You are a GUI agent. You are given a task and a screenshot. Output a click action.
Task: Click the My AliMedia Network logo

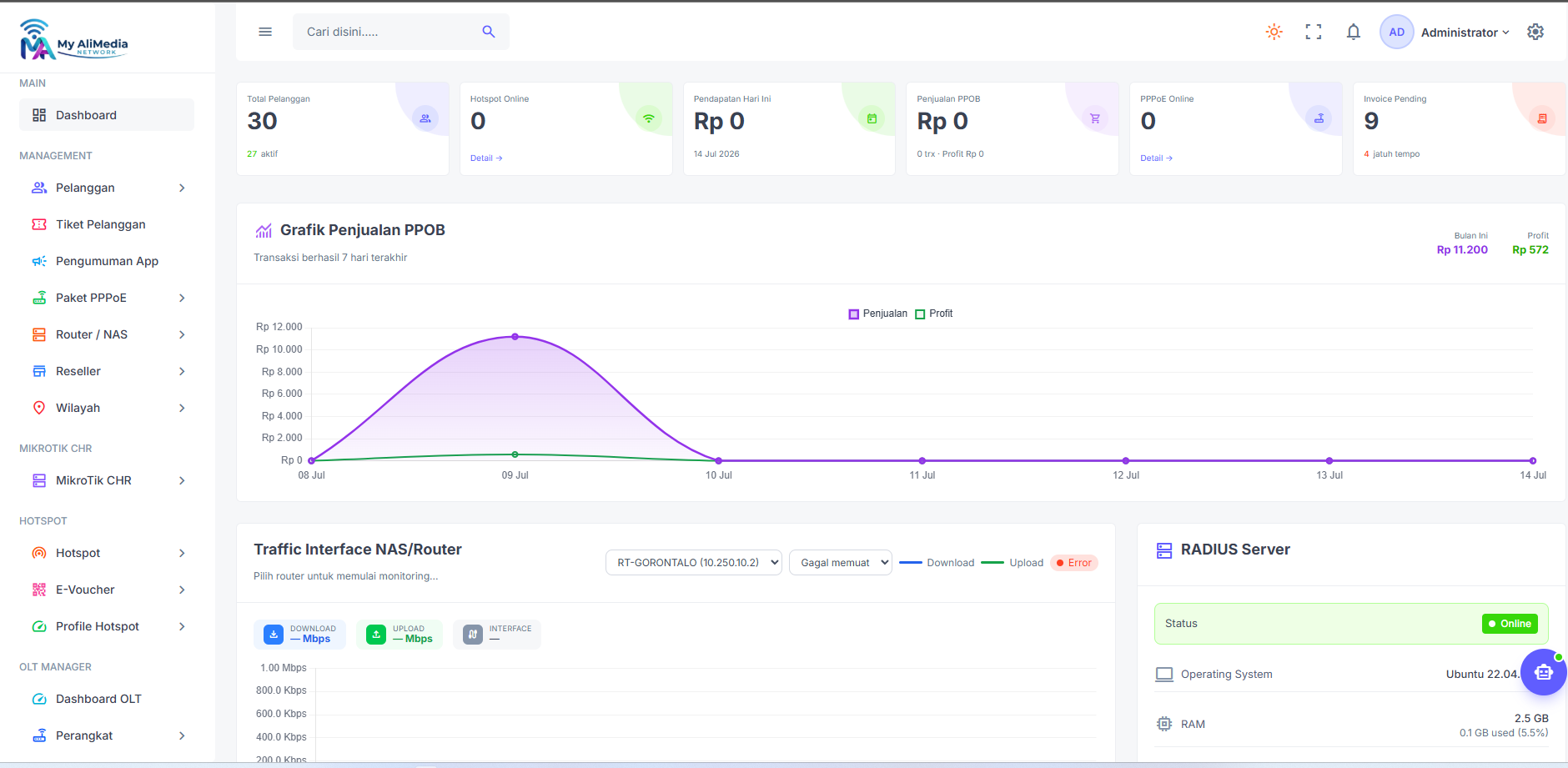tap(73, 39)
